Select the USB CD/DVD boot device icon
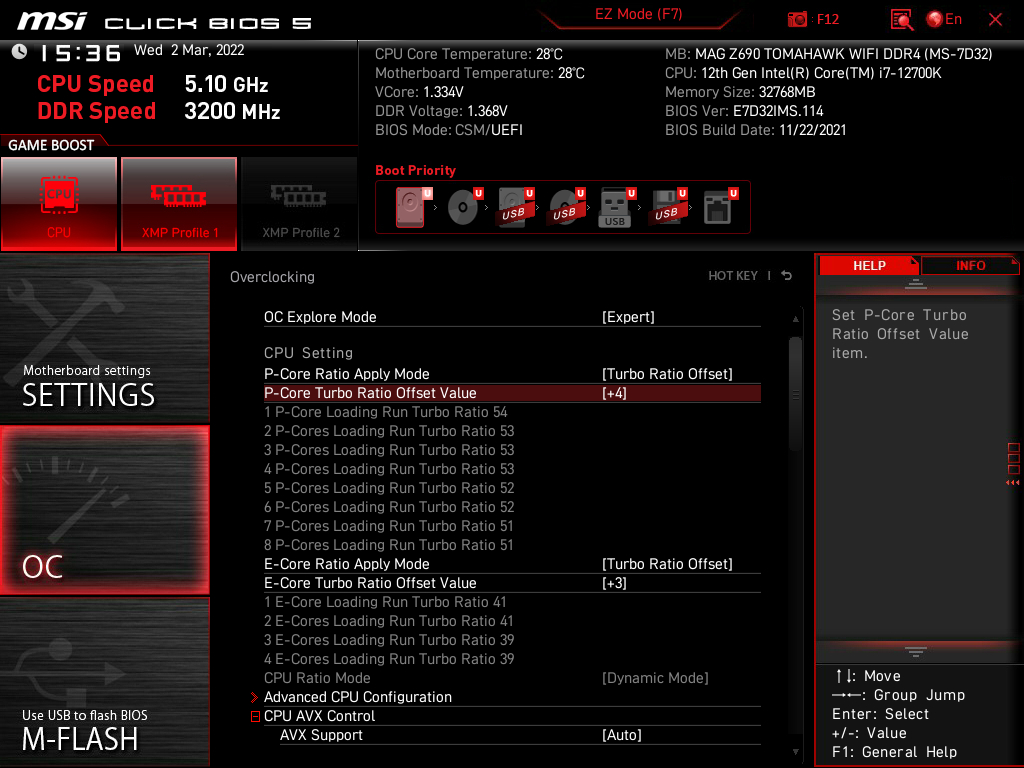 [566, 207]
